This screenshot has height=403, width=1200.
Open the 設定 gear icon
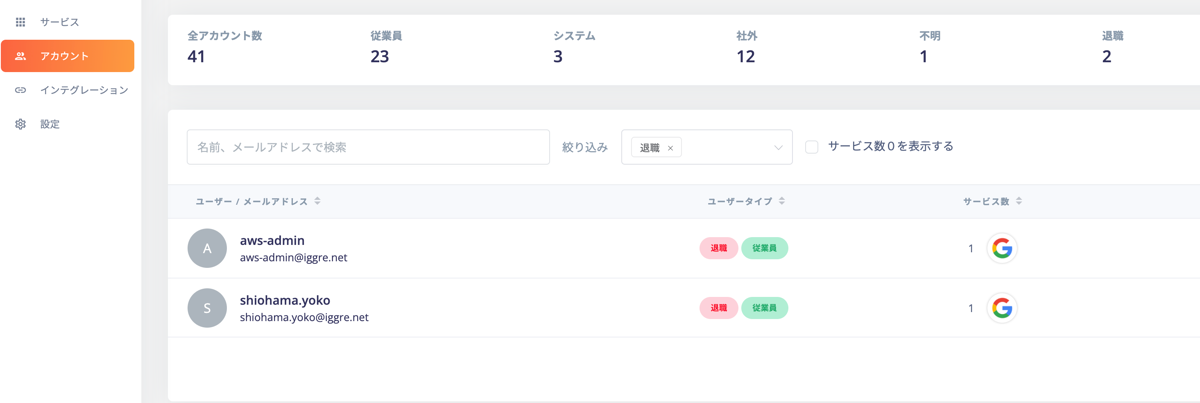(20, 124)
